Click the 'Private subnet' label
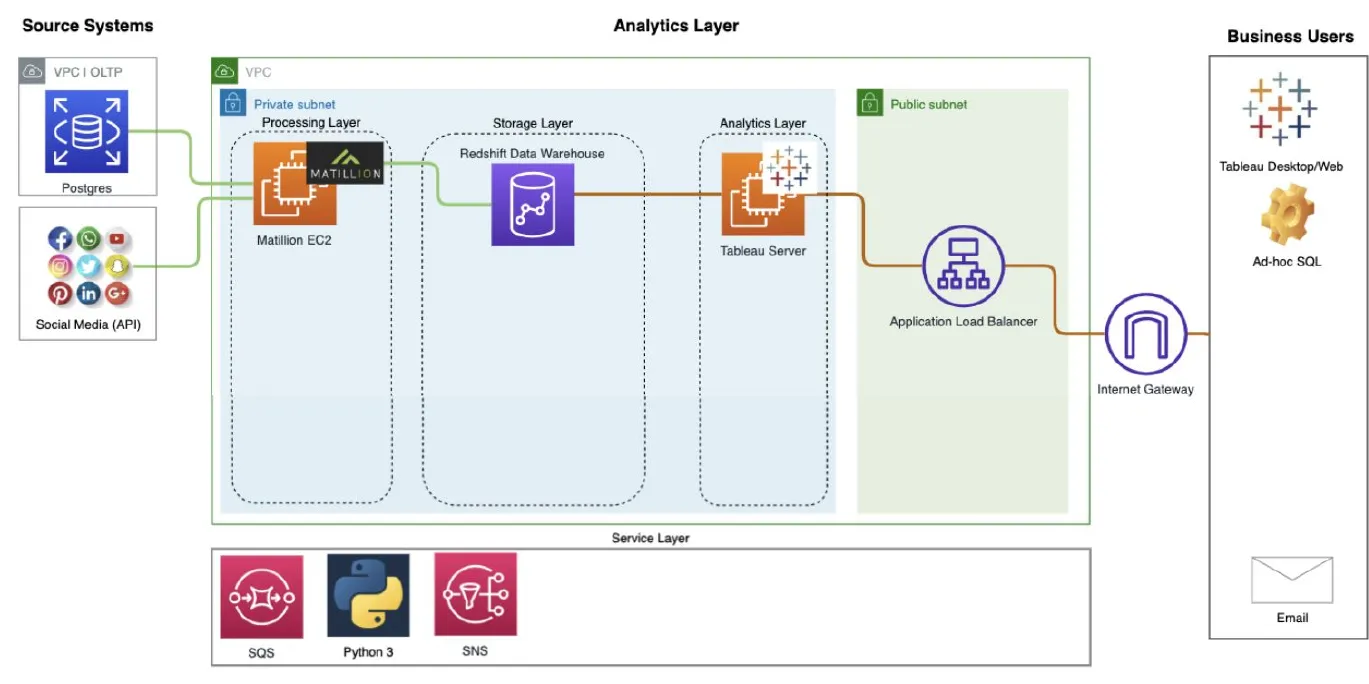The width and height of the screenshot is (1369, 684). click(x=295, y=104)
